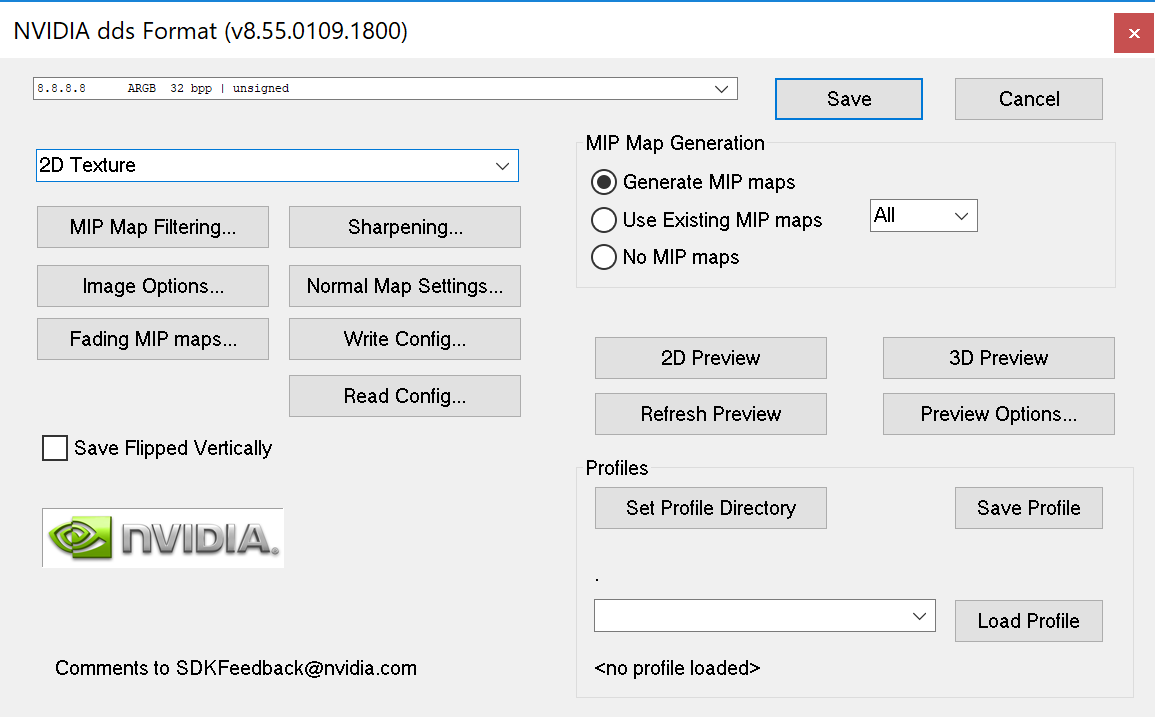Viewport: 1155px width, 717px height.
Task: Click 3D Preview button
Action: (x=999, y=358)
